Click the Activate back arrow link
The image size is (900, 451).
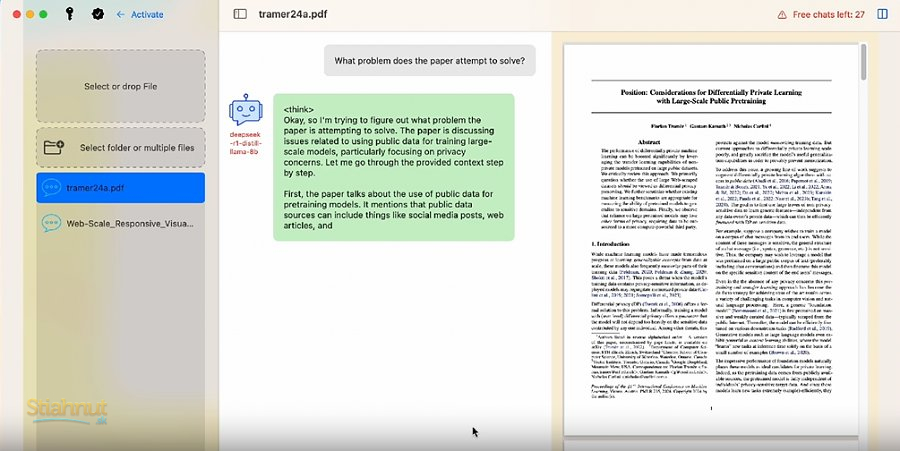(139, 14)
